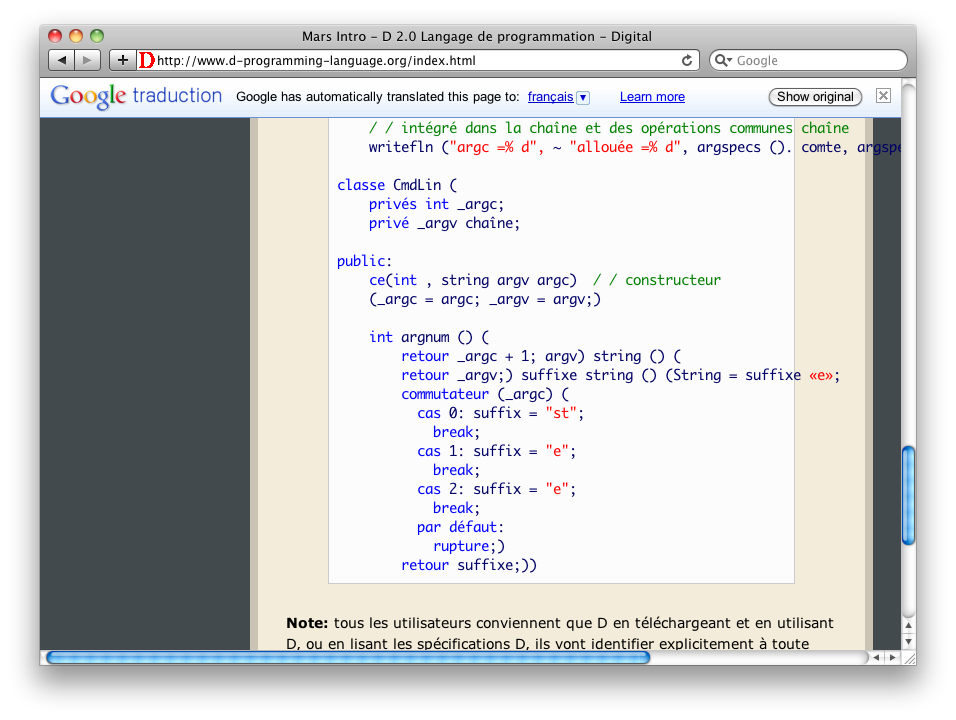This screenshot has height=720, width=956.
Task: Click the URL address field
Action: (418, 60)
